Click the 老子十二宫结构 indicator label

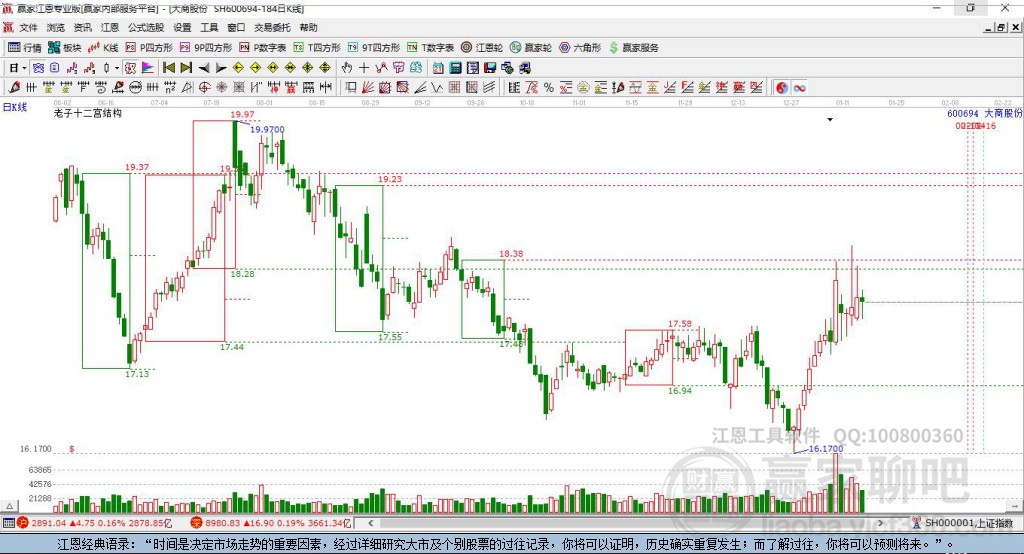(x=88, y=113)
